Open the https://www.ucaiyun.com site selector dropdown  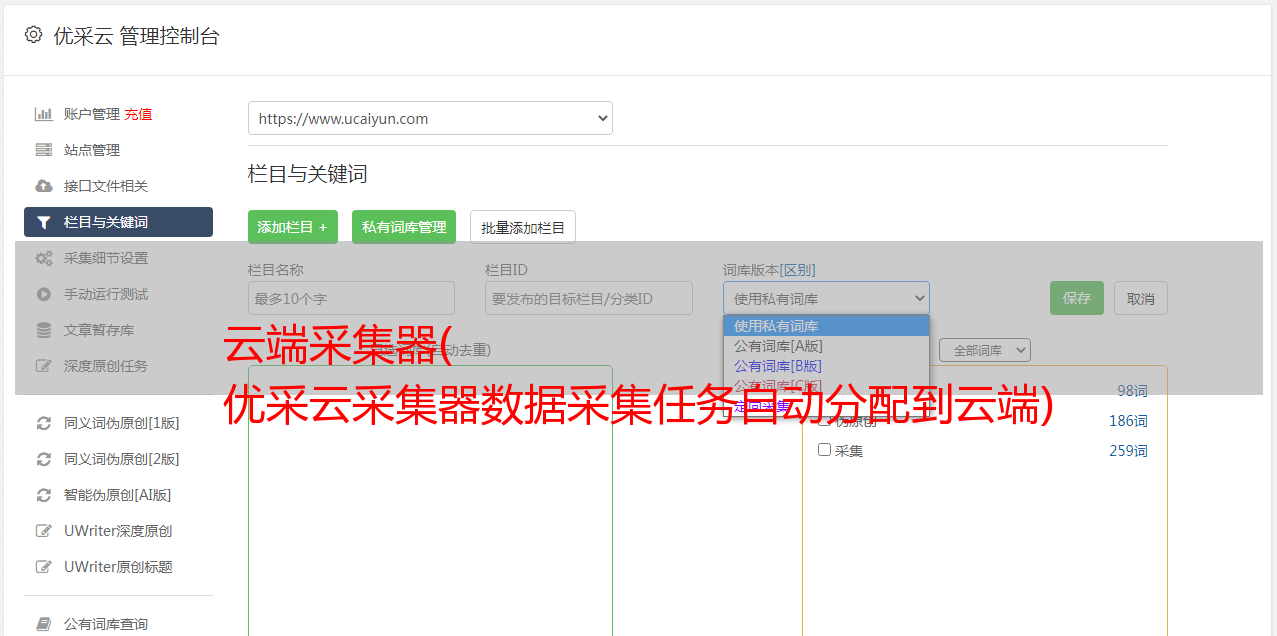click(x=430, y=118)
